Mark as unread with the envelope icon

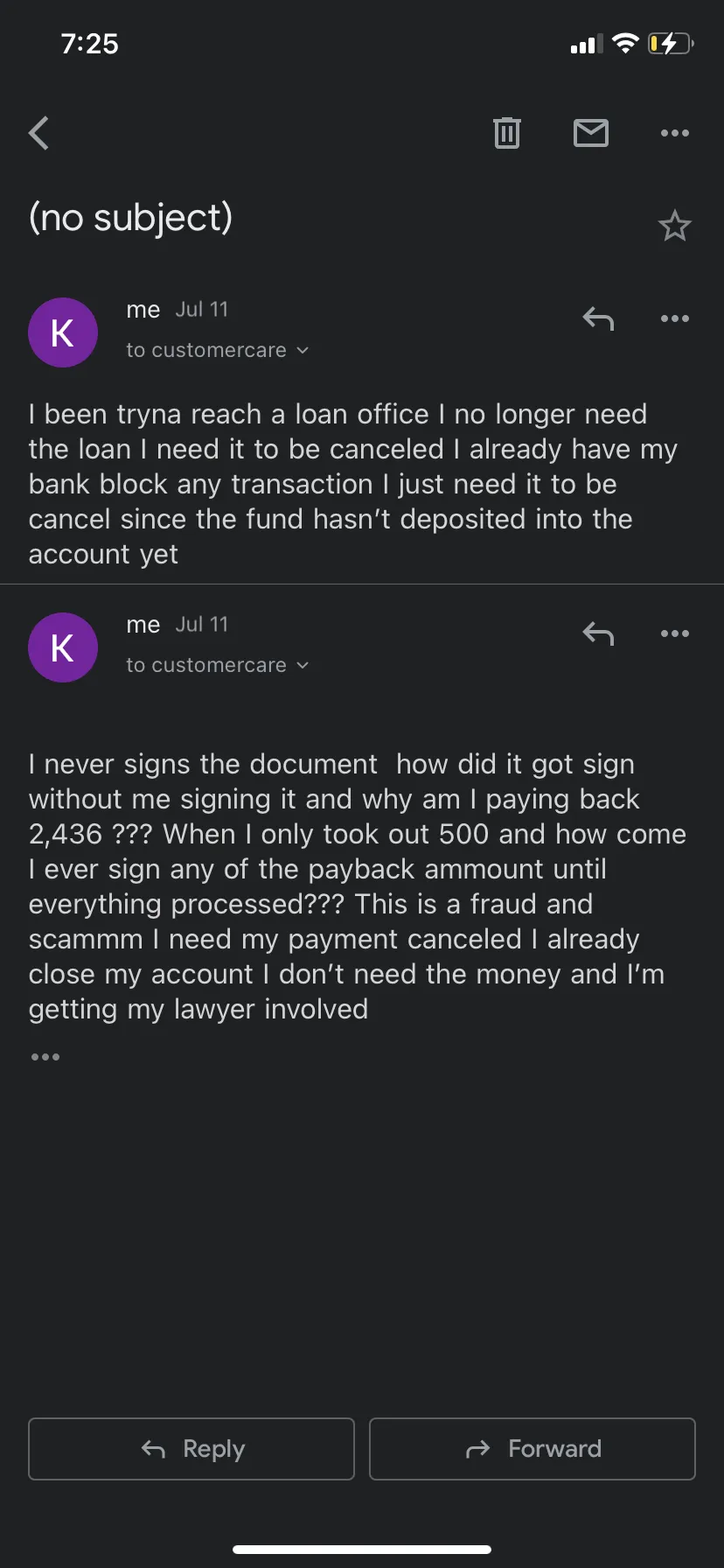[591, 133]
